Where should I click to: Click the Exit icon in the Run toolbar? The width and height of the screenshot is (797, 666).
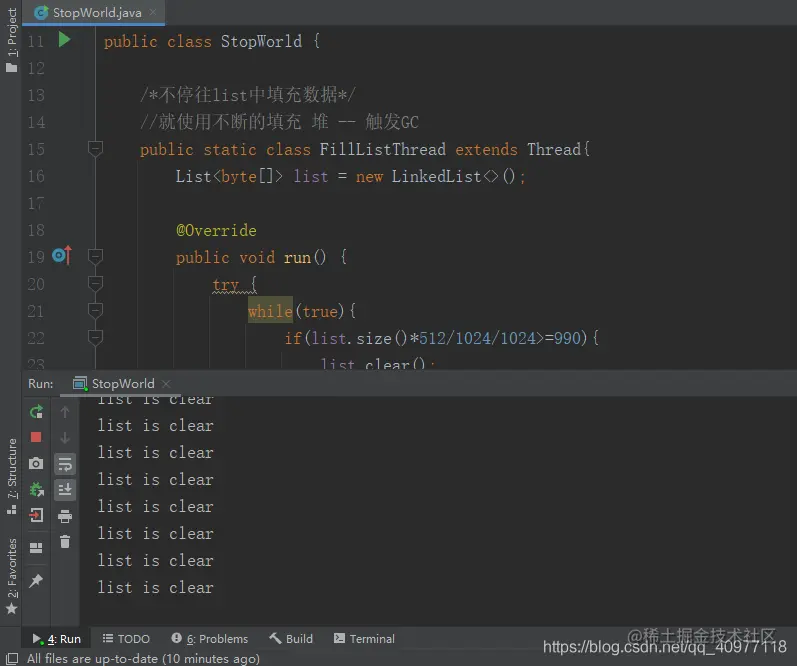tap(36, 515)
